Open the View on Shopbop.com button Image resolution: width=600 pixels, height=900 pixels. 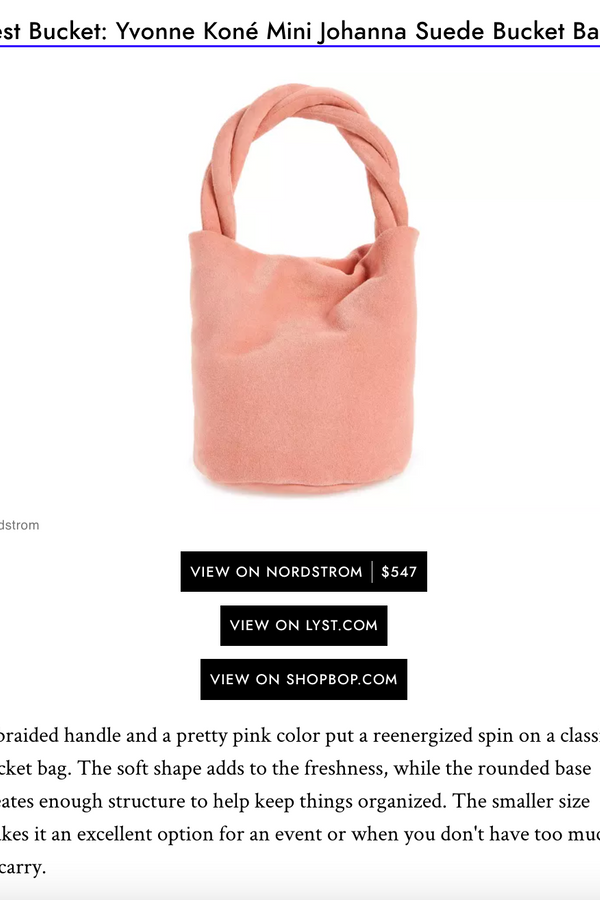(304, 680)
